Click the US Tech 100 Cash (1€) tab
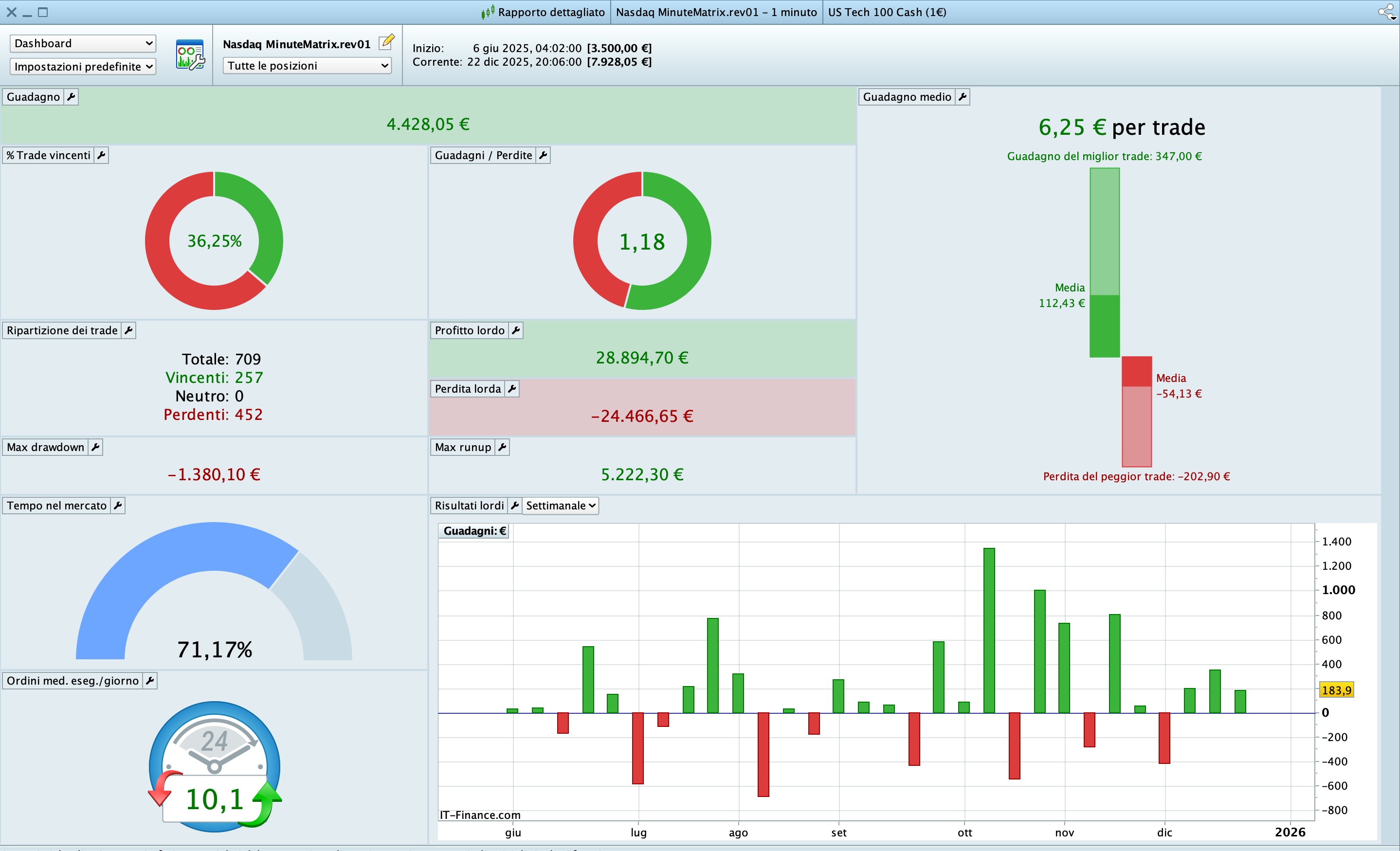This screenshot has width=1400, height=851. pos(886,13)
